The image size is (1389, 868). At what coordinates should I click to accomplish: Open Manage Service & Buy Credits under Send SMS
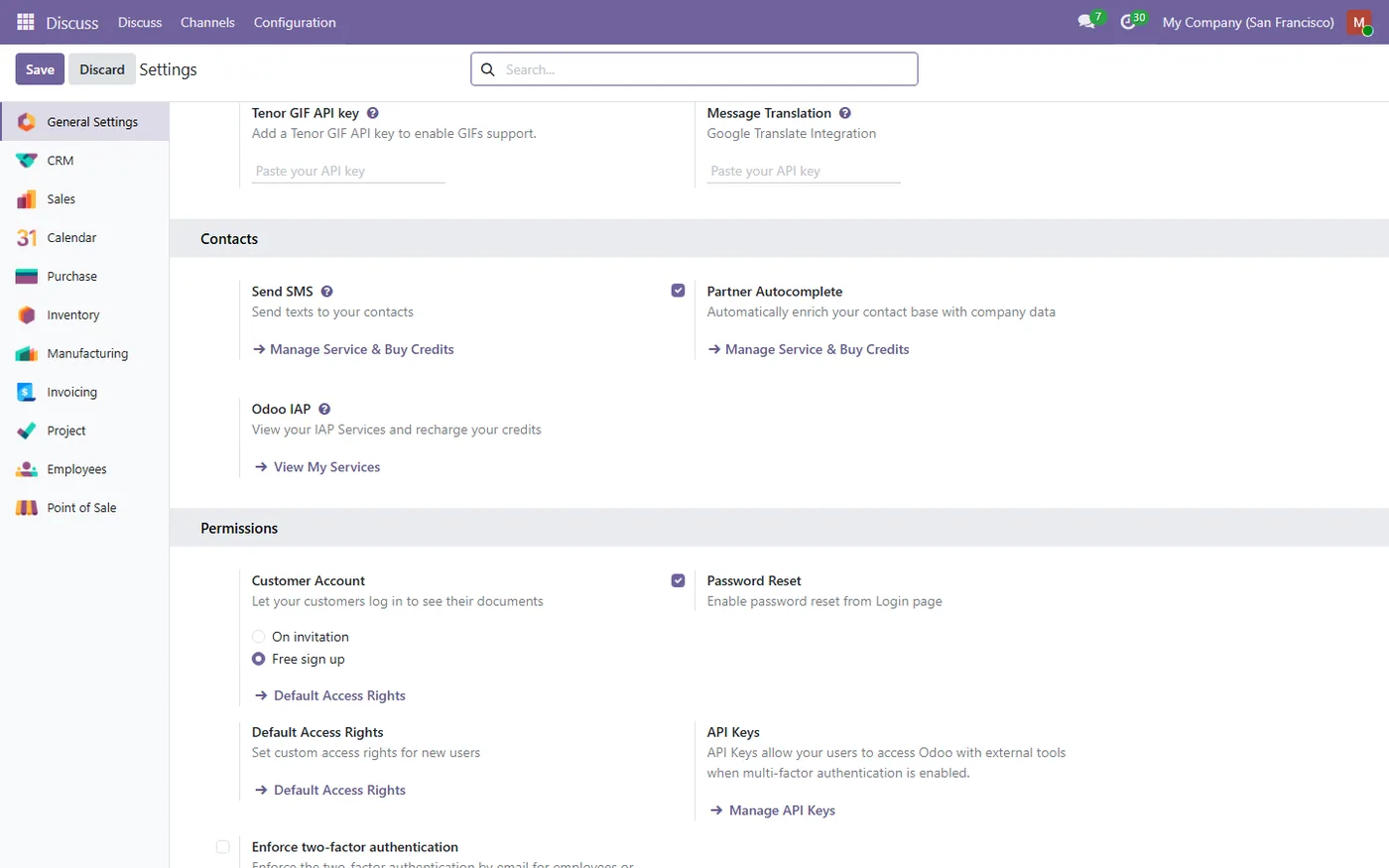point(353,349)
